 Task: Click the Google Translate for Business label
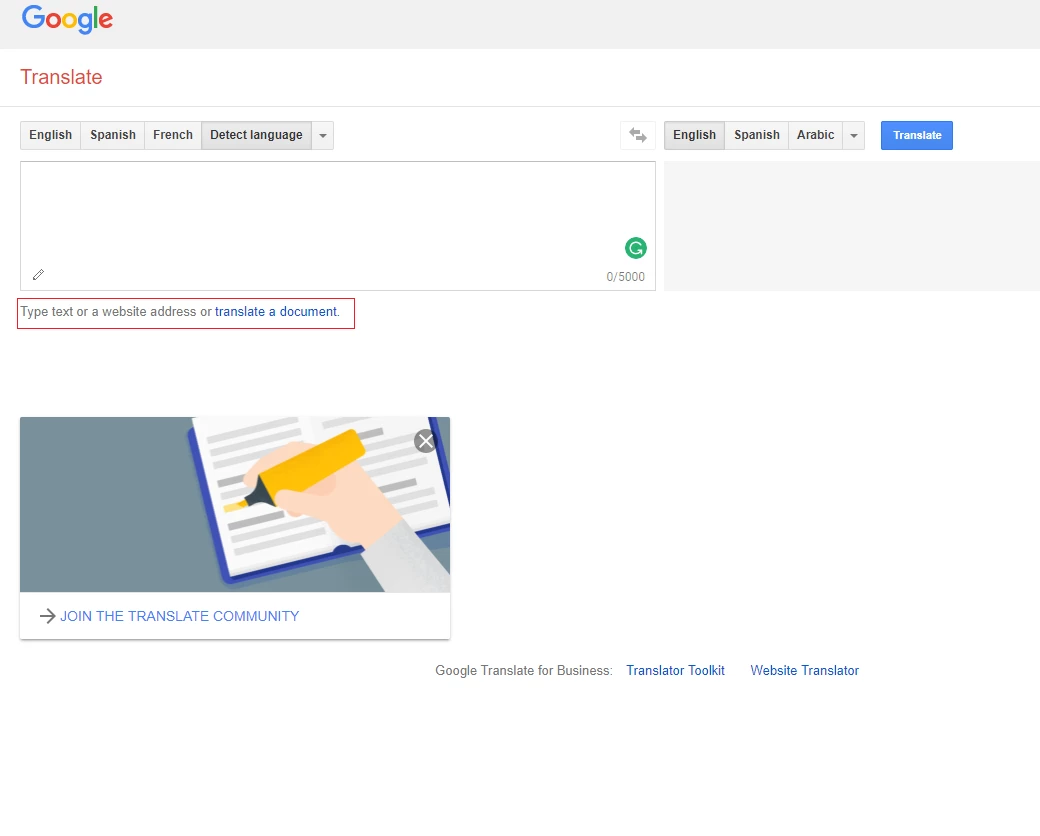tap(523, 671)
